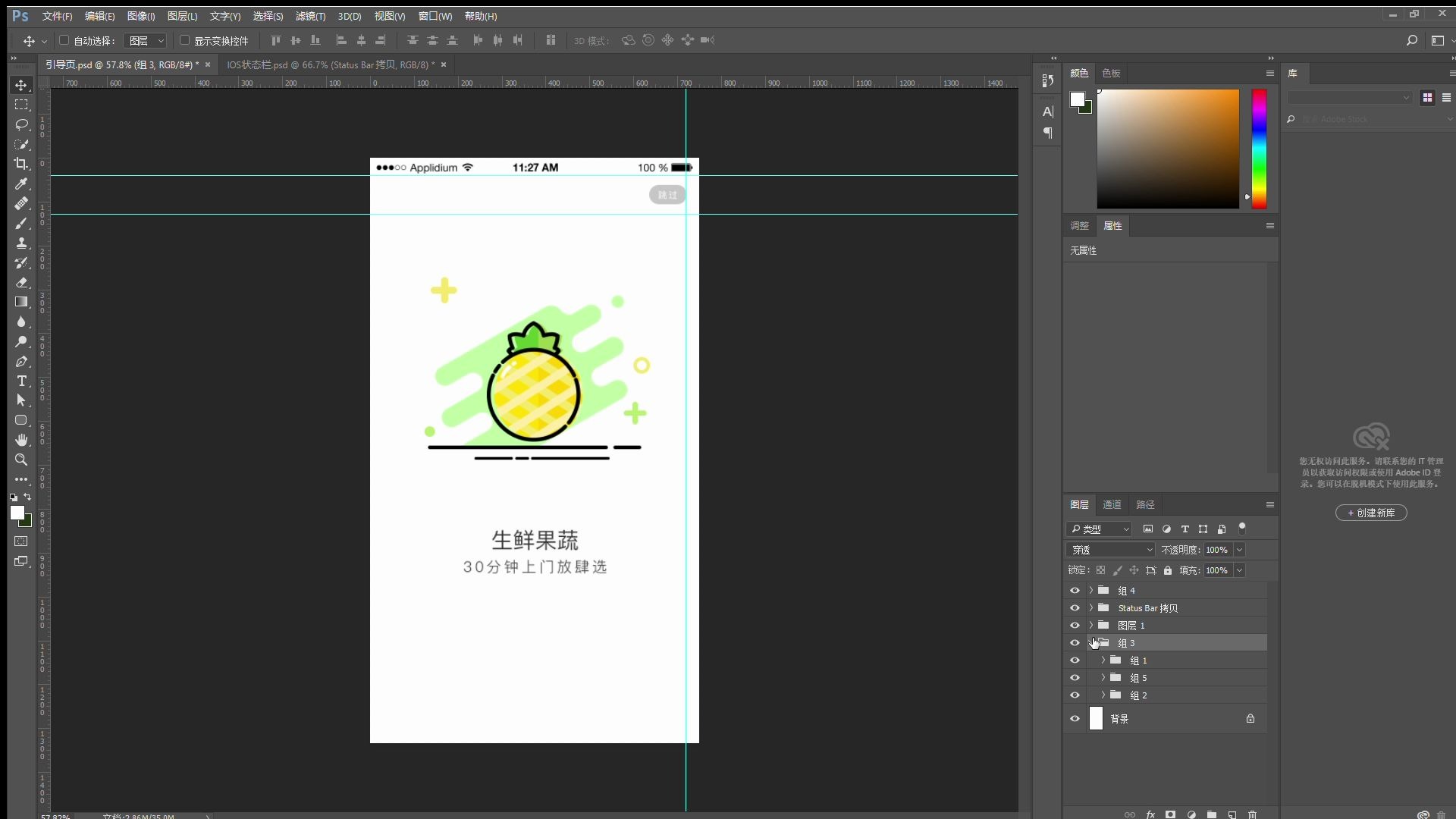
Task: Select the Horizontal Type tool
Action: [21, 381]
